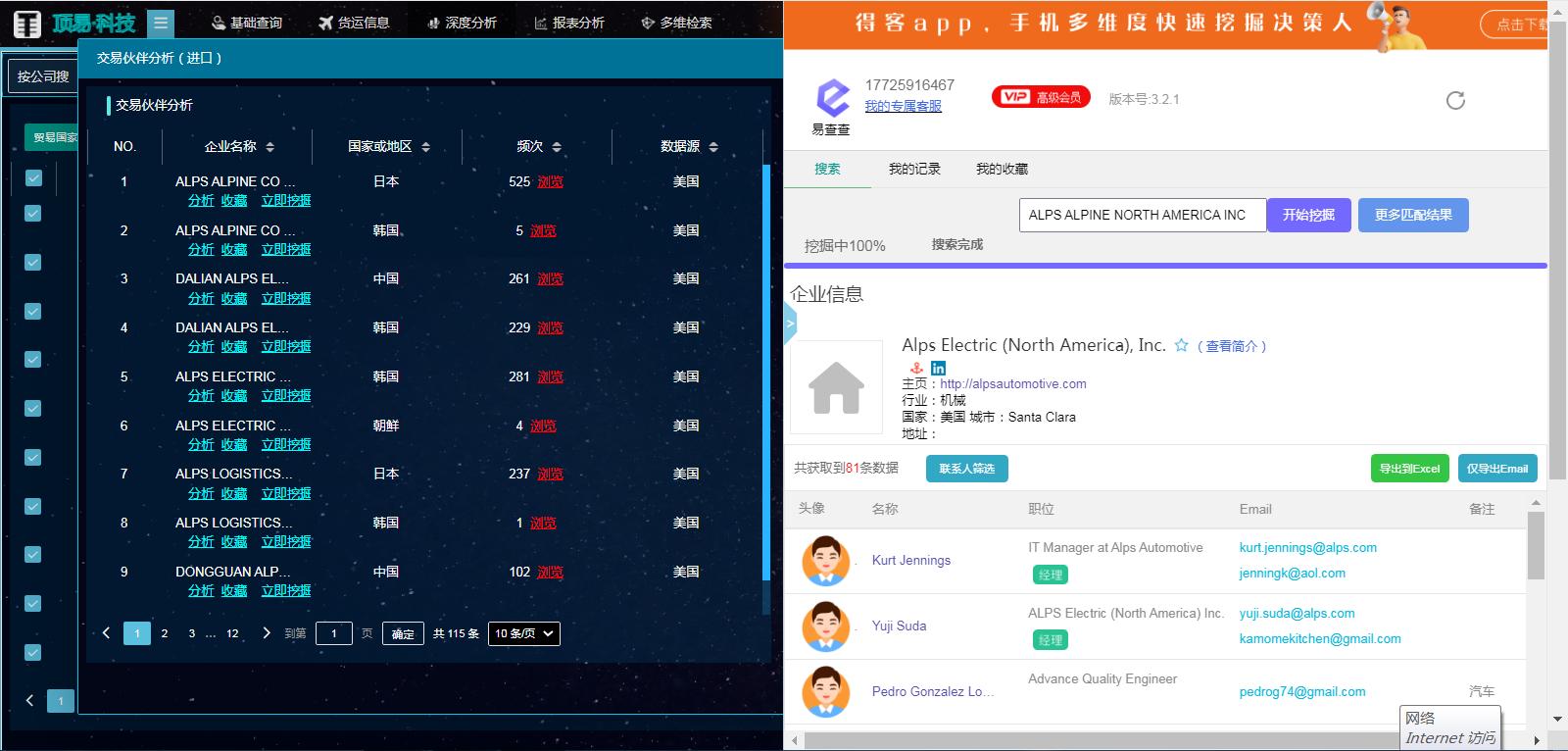Toggle the eighth checkbox in the left list
This screenshot has width=1568, height=751.
click(33, 506)
